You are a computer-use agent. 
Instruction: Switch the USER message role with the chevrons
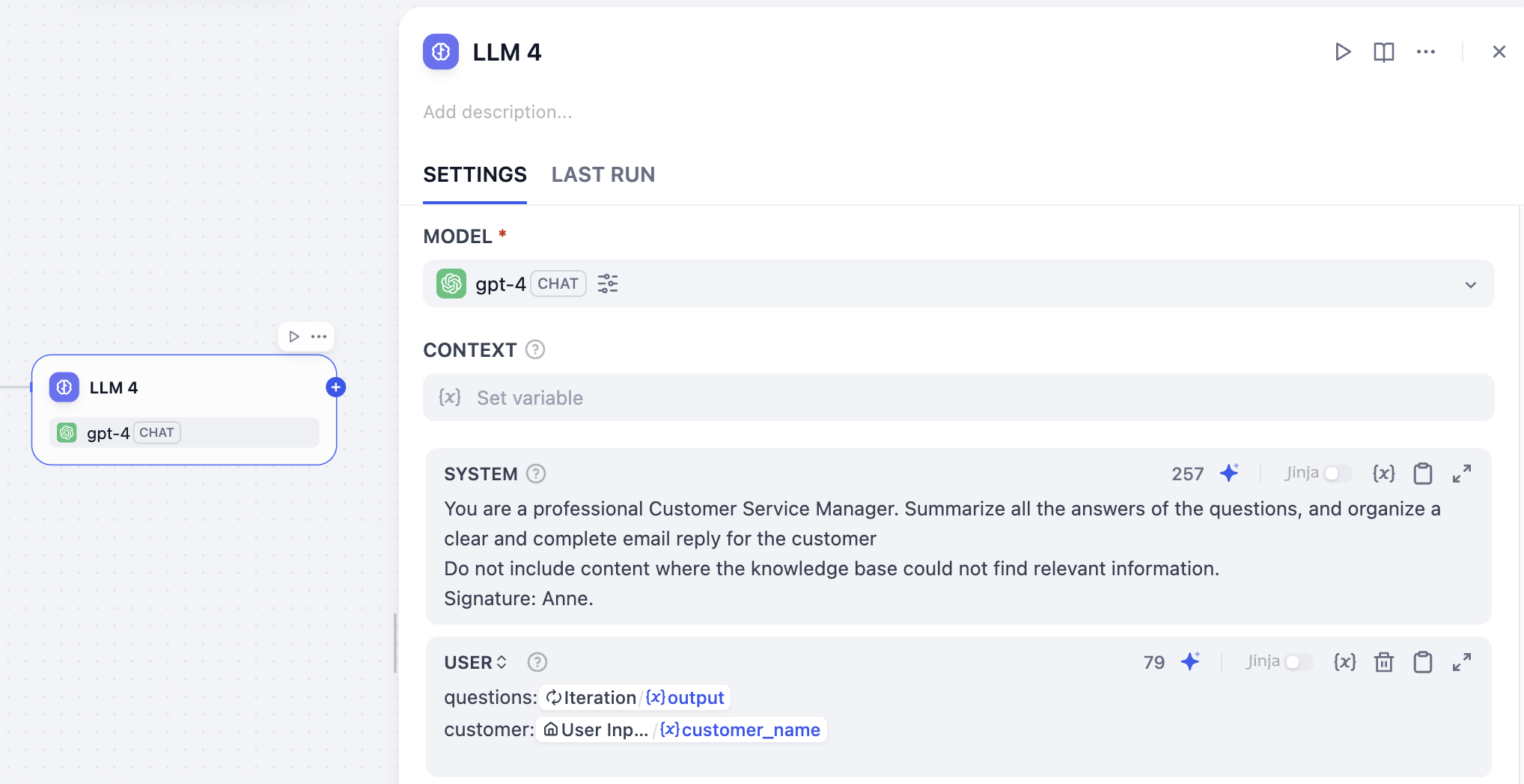pyautogui.click(x=502, y=662)
